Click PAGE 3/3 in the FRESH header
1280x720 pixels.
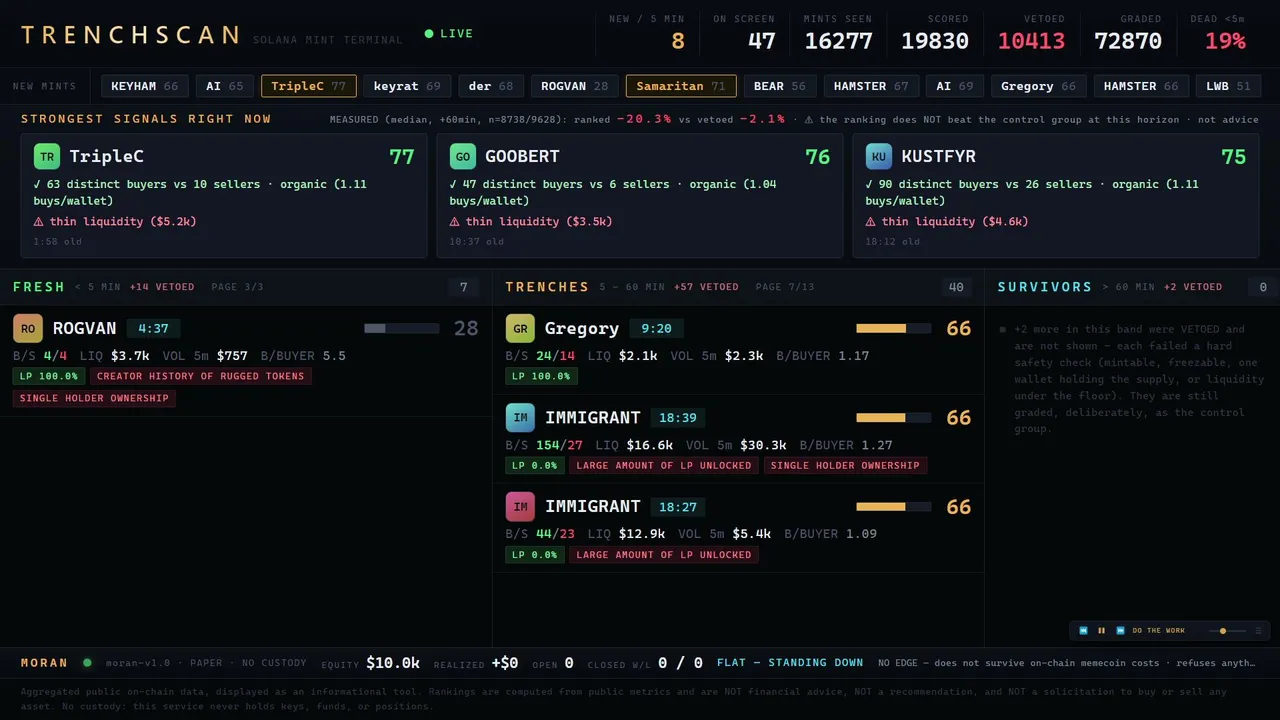[237, 287]
